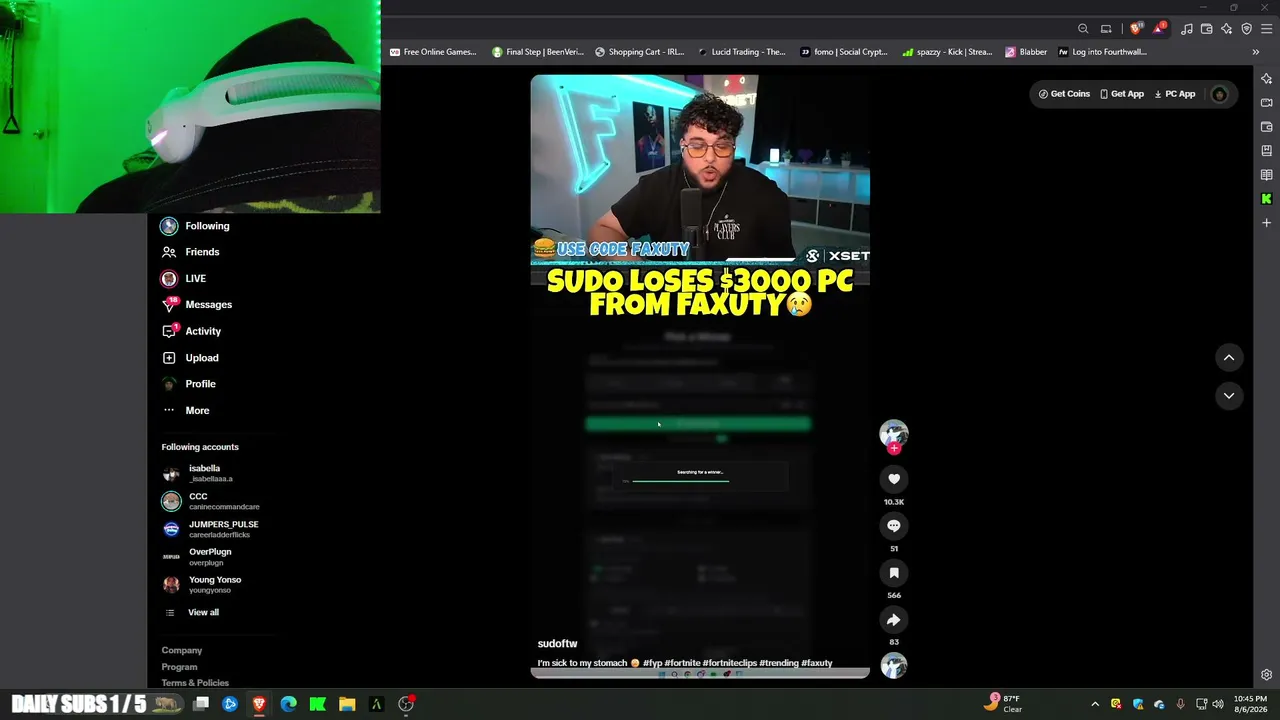
Task: Open the spazzy - Kick bookmark
Action: (947, 52)
